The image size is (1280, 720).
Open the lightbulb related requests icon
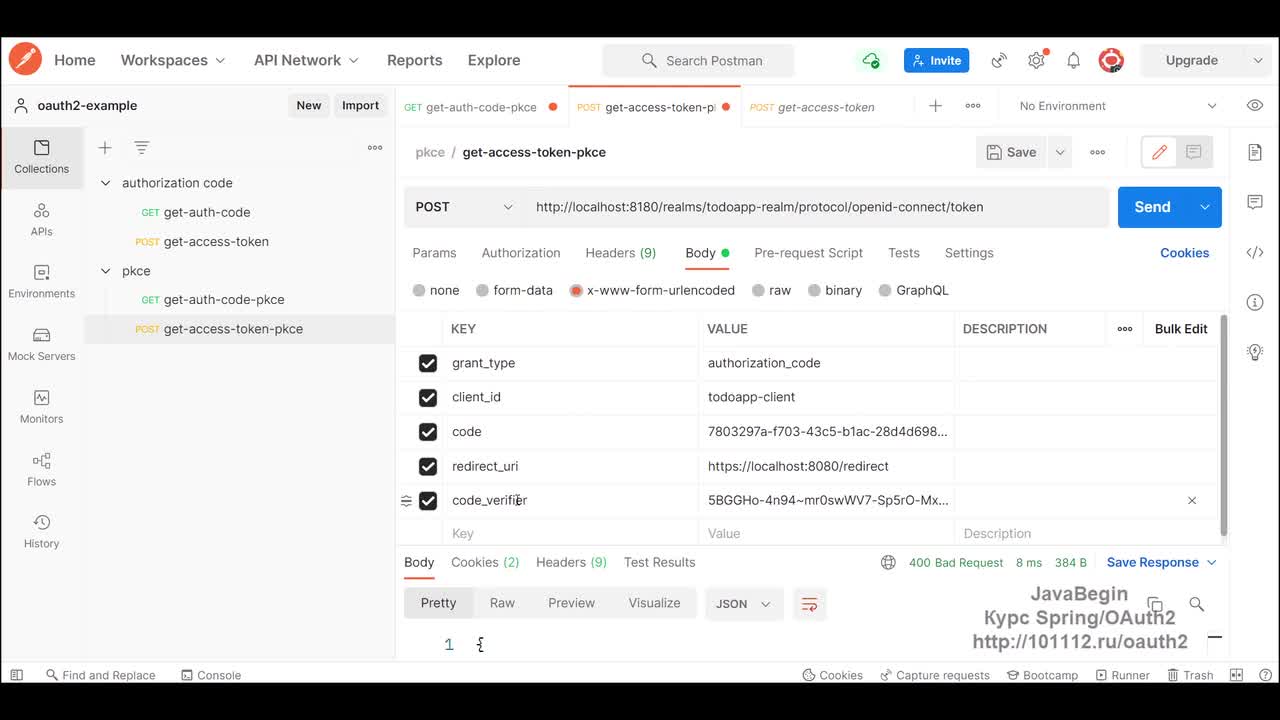tap(1255, 352)
